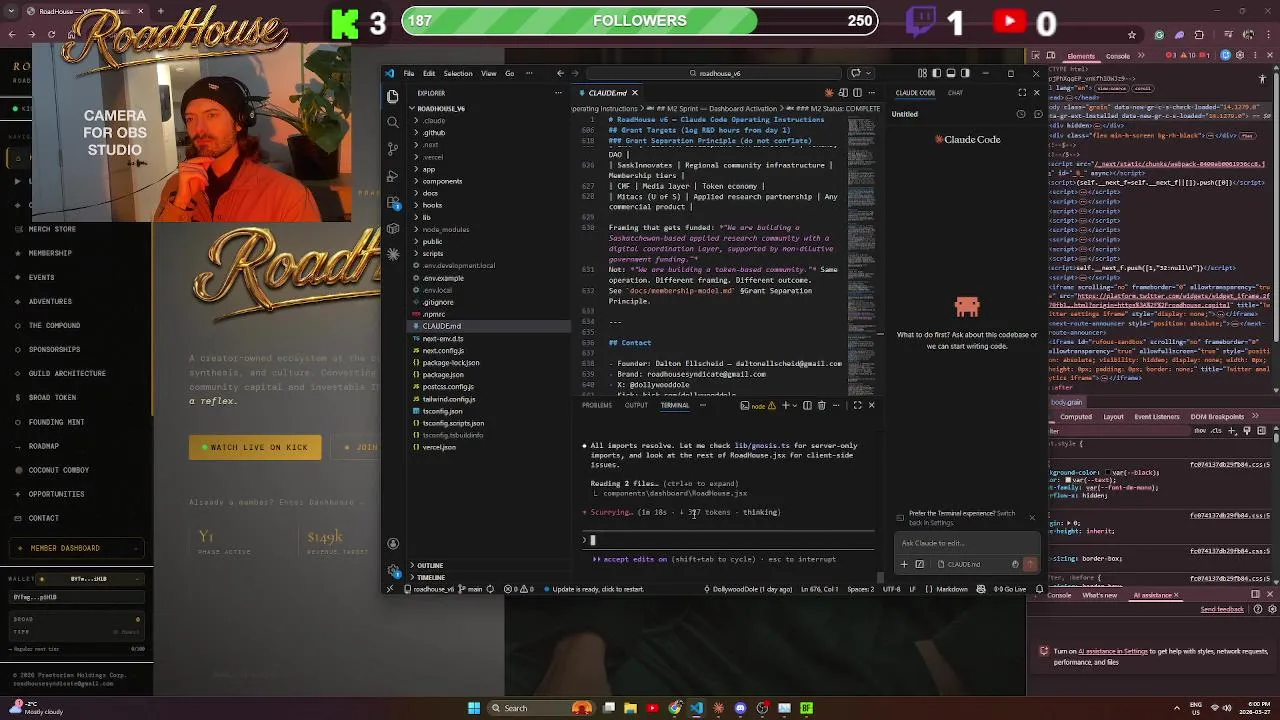Screen dimensions: 1280x720
Task: Switch to the OUTPUT panel tab
Action: 636,405
